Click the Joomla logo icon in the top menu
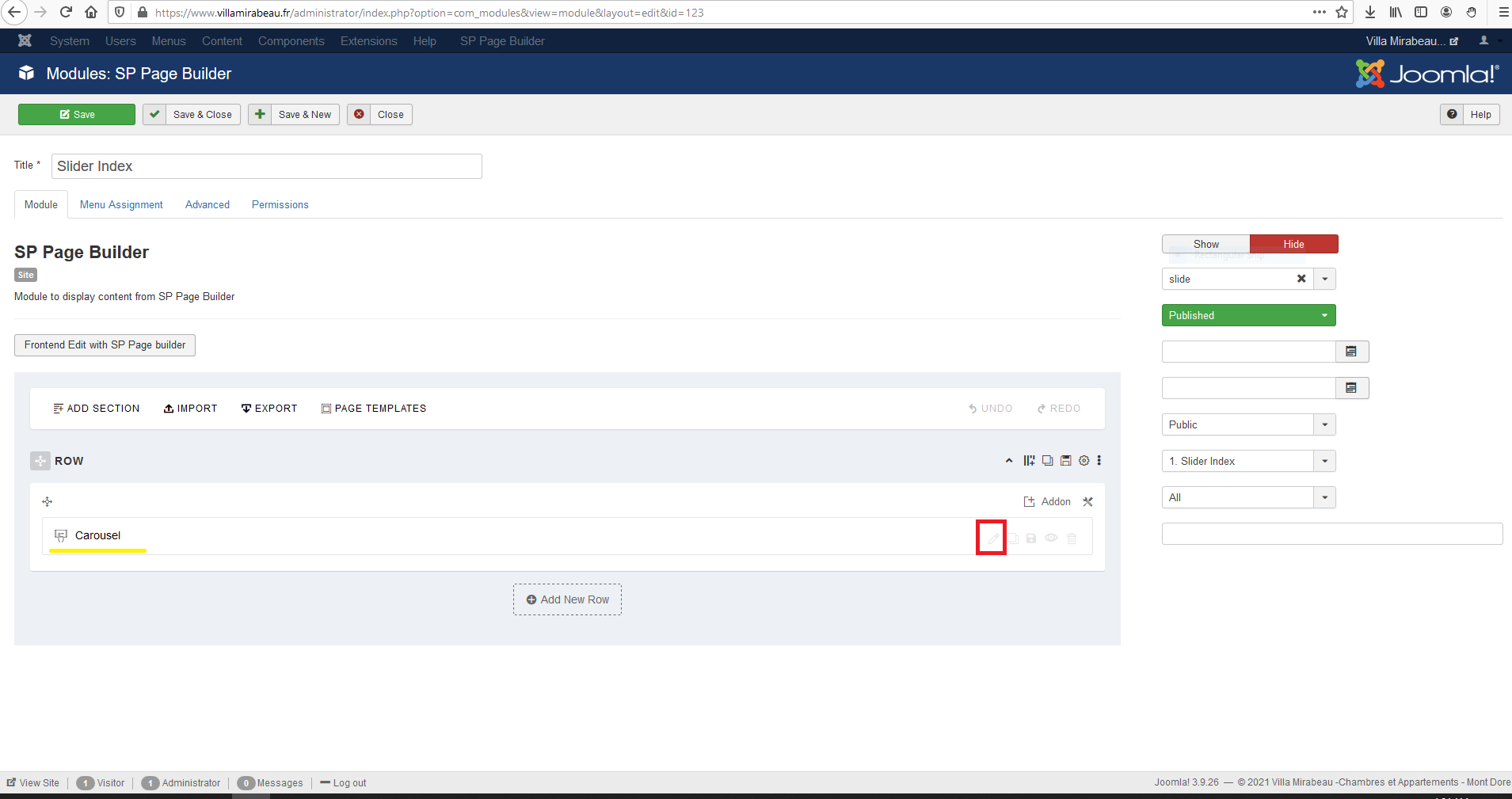This screenshot has width=1512, height=799. [x=25, y=41]
